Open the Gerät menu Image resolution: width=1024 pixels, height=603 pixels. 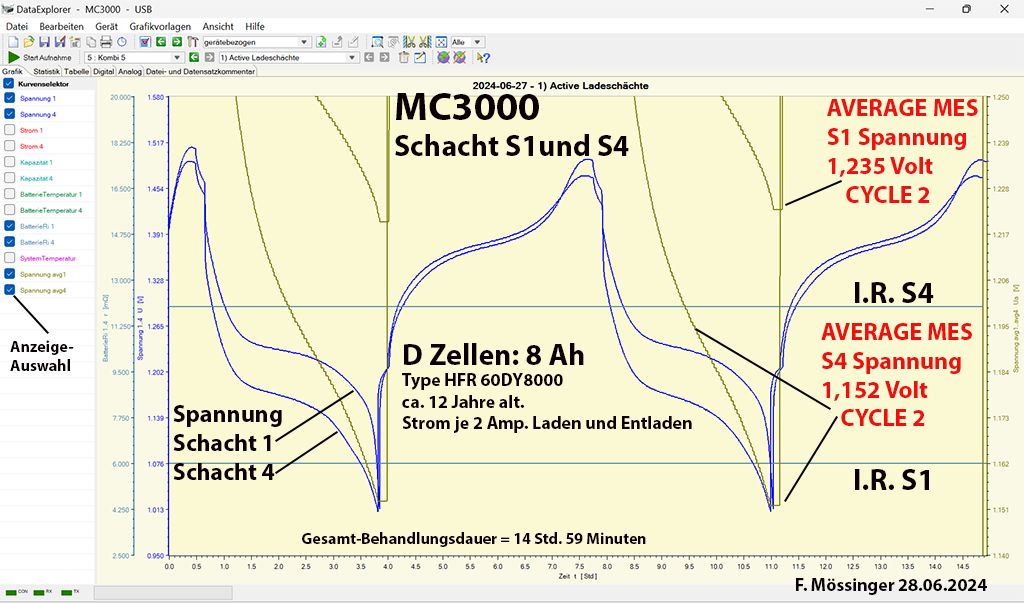click(x=106, y=25)
